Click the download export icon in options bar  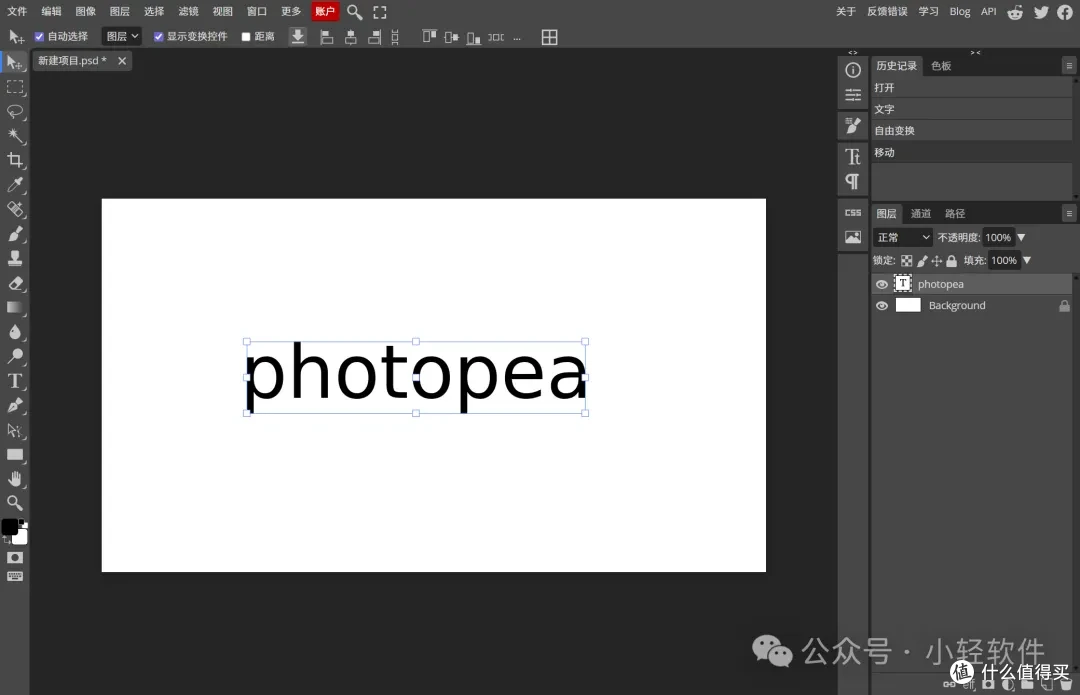298,37
